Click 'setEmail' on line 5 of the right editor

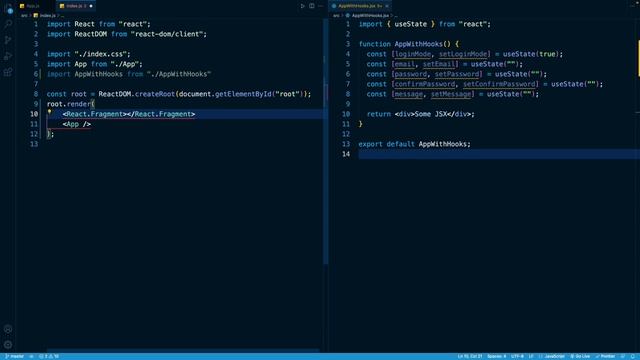(x=439, y=64)
